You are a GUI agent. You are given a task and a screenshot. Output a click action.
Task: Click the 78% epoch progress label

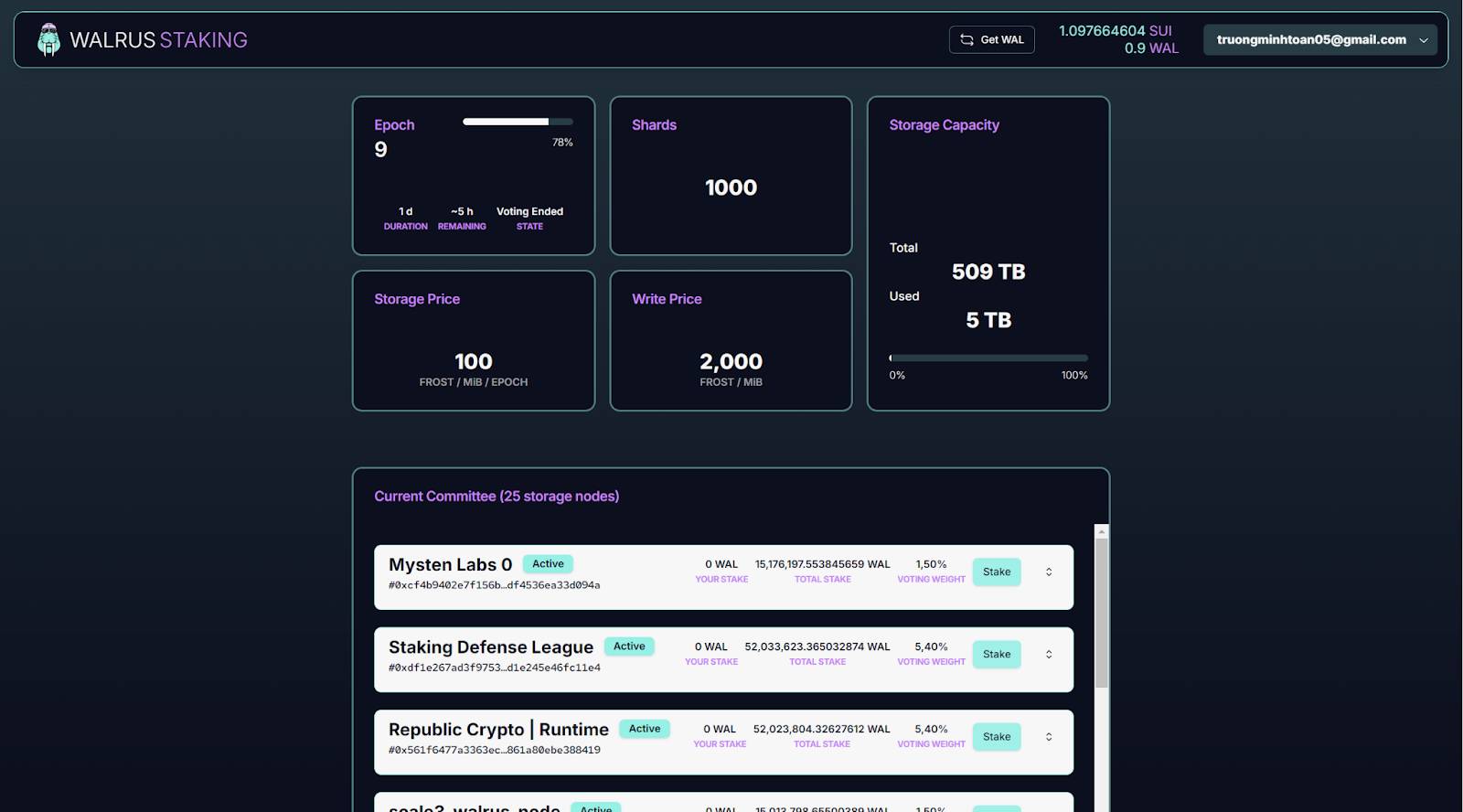(562, 143)
